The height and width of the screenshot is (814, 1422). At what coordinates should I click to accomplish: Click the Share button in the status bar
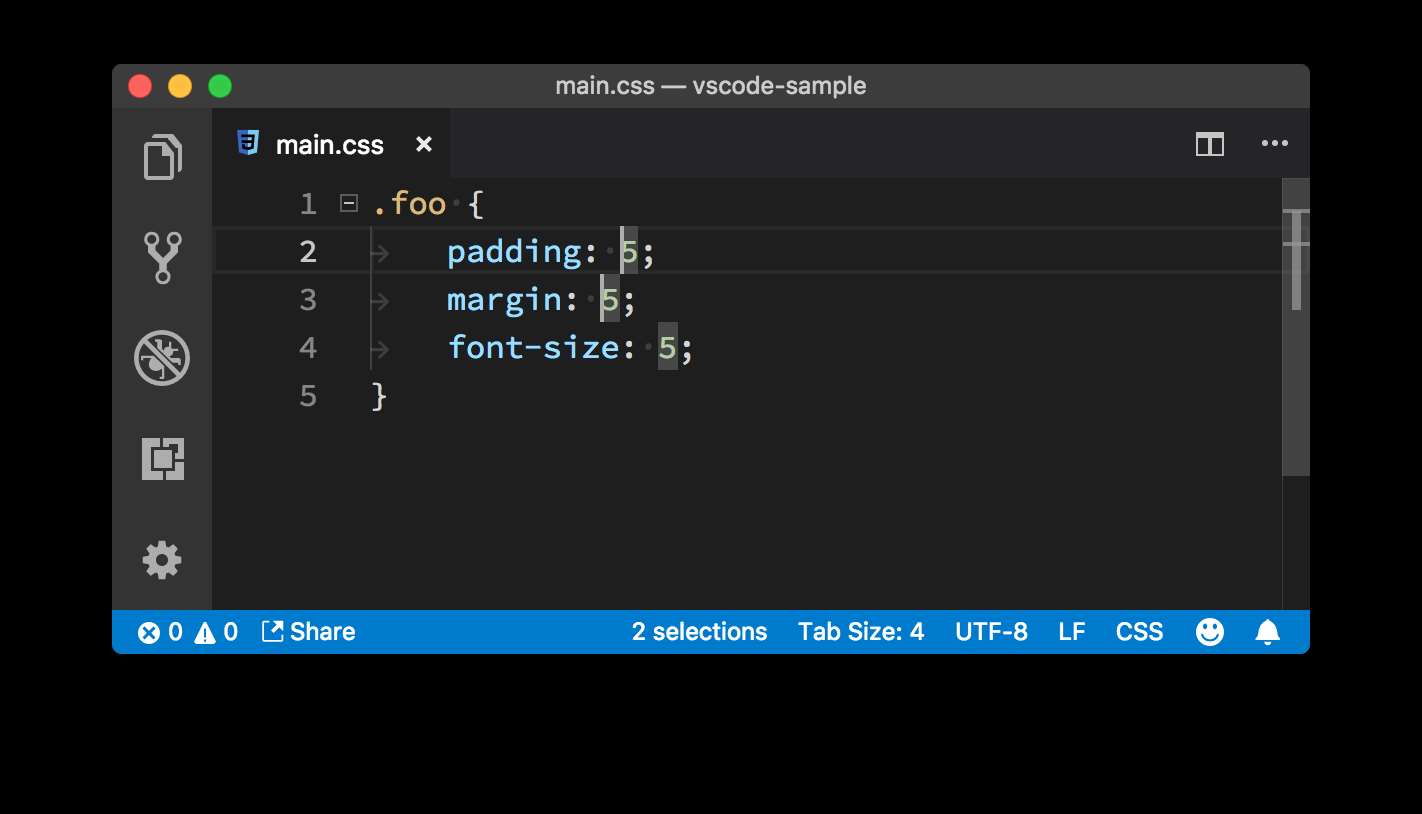click(x=308, y=631)
